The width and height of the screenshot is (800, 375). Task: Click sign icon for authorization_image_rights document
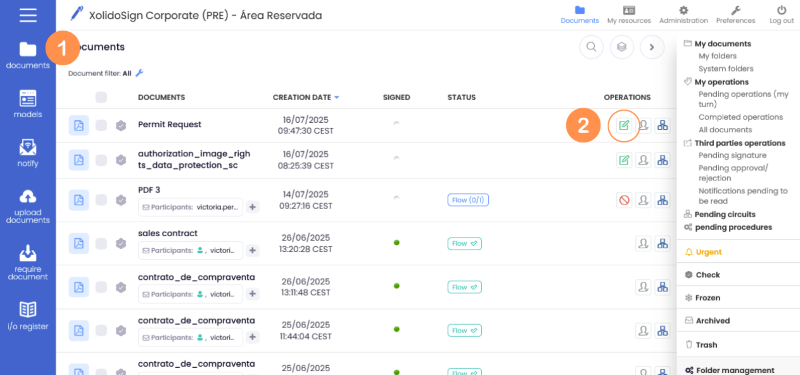tap(623, 160)
